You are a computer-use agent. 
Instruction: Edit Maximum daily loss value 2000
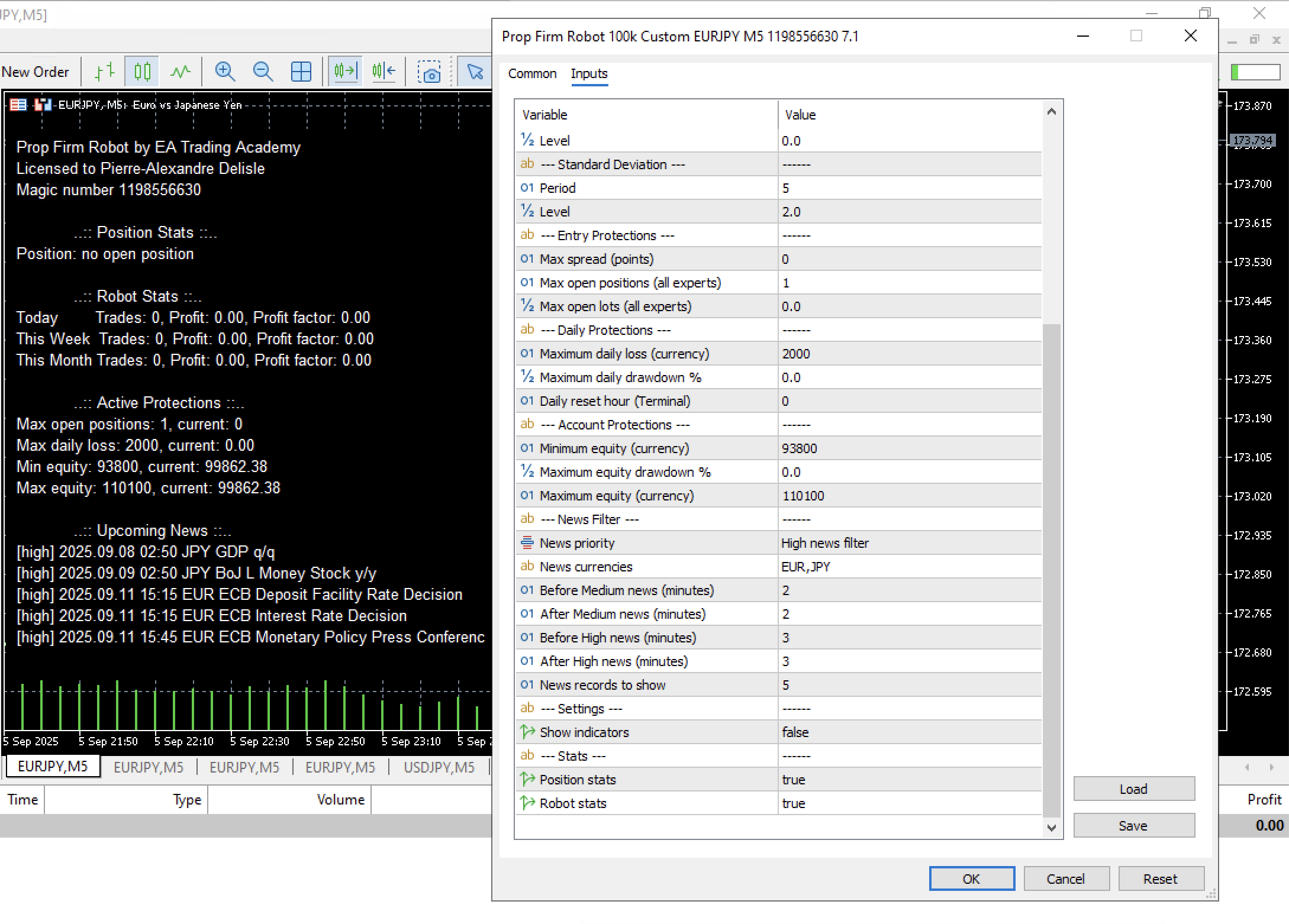coord(910,354)
